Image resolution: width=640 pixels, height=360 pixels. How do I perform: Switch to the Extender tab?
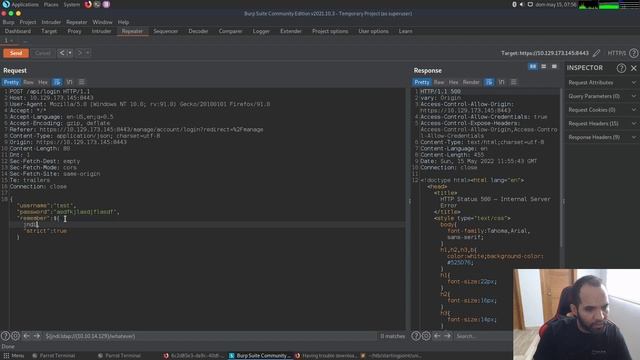[x=291, y=31]
